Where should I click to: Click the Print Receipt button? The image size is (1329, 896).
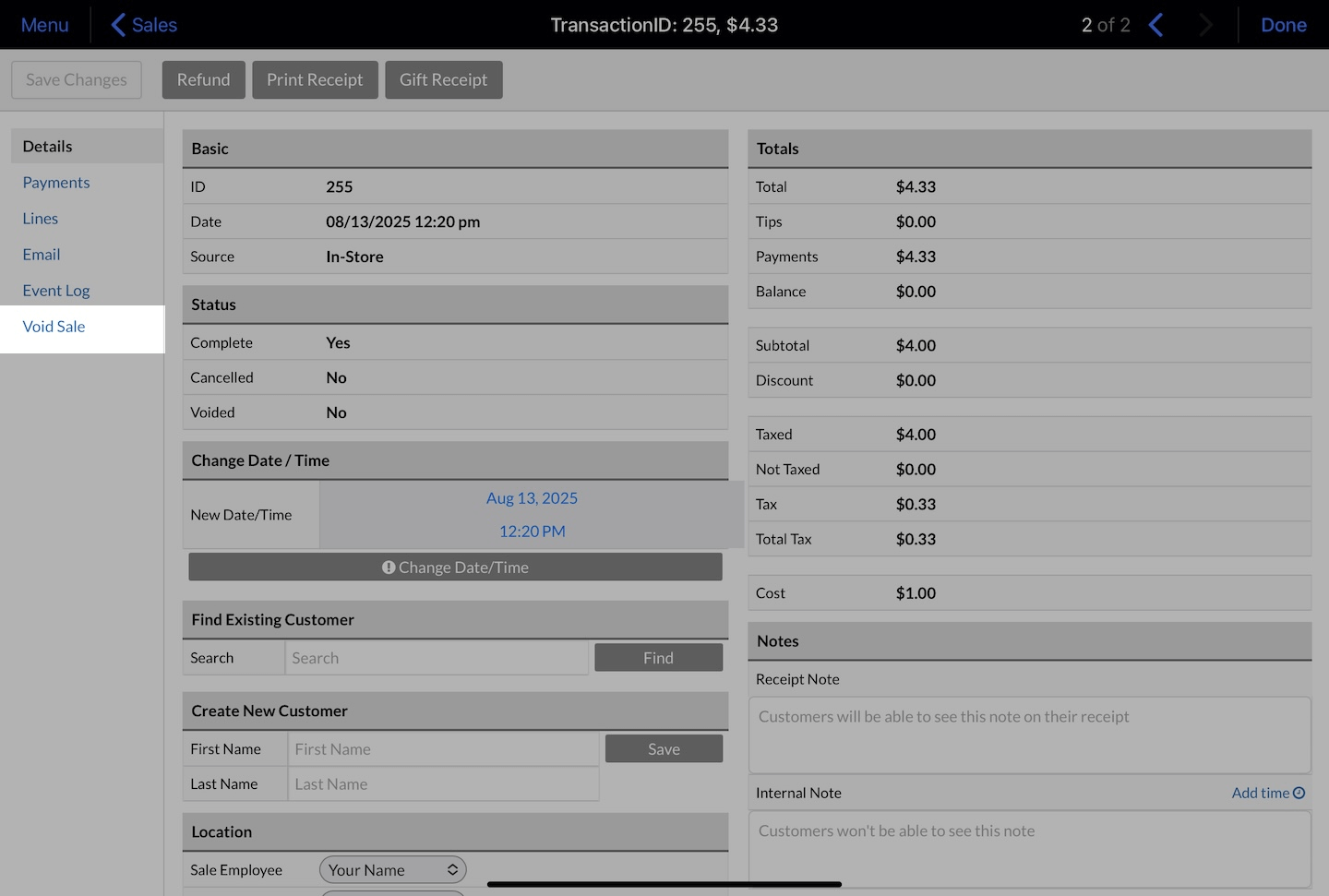(315, 80)
